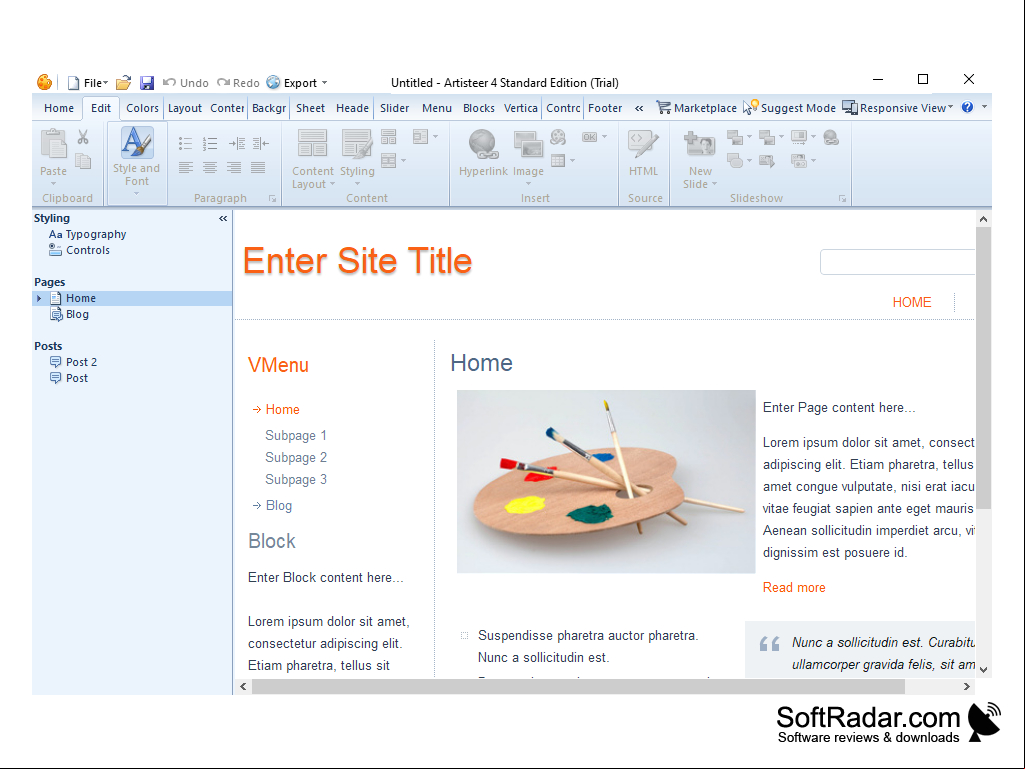This screenshot has height=769, width=1025.
Task: Click the HOME navigation menu link
Action: (912, 302)
